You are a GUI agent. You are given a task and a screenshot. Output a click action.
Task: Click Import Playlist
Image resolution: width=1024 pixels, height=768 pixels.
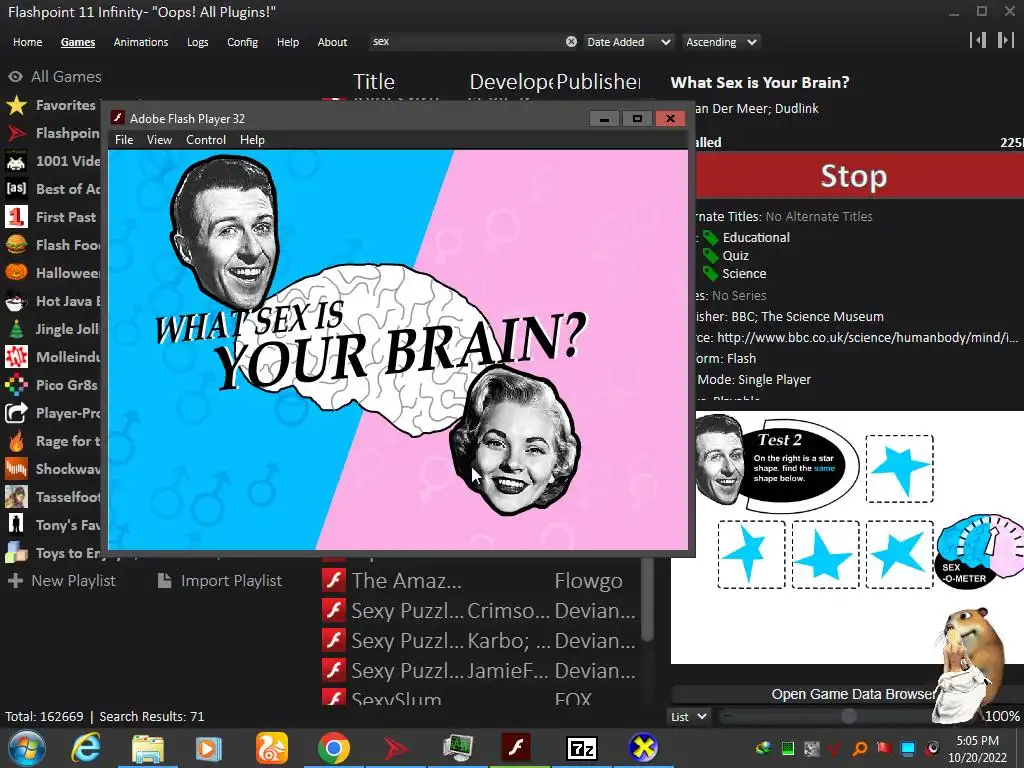[220, 581]
